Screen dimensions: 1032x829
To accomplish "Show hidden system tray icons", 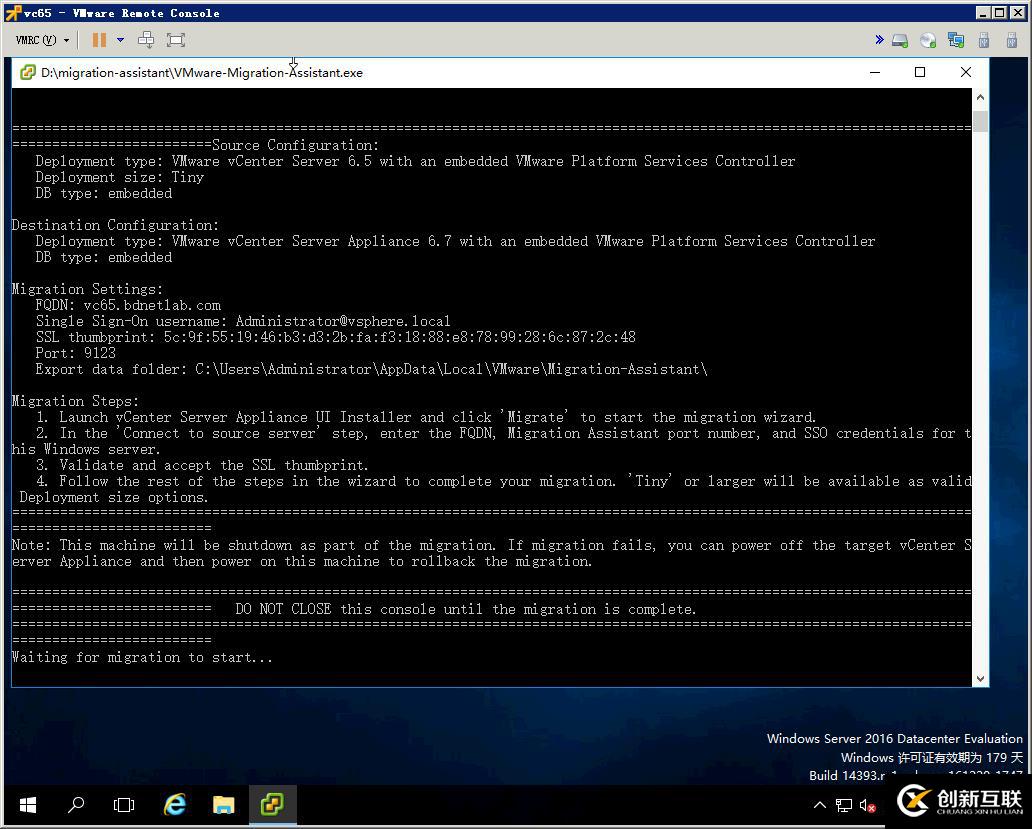I will pos(819,805).
